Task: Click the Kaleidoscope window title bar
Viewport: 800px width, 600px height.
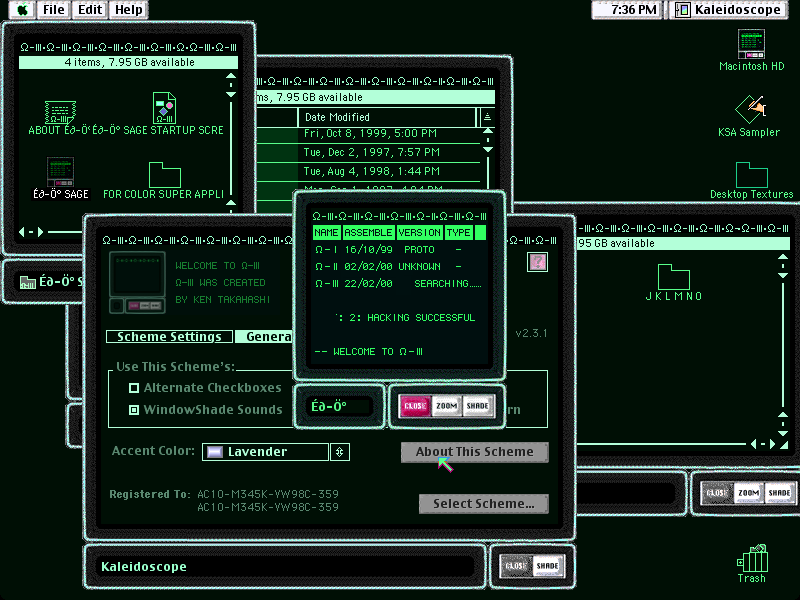Action: click(284, 566)
